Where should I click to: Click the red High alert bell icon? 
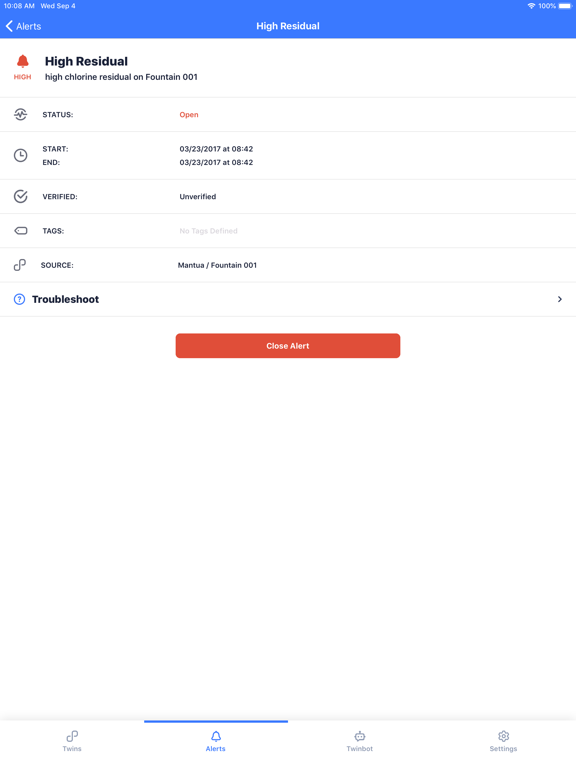coord(23,61)
